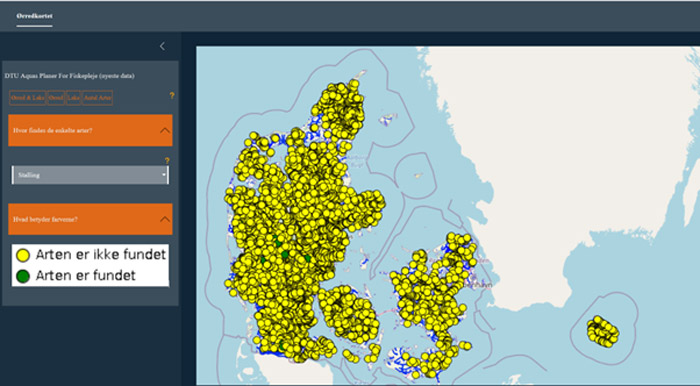The height and width of the screenshot is (386, 700).
Task: Collapse 'Hvad betyder farverne?' section
Action: (x=90, y=219)
